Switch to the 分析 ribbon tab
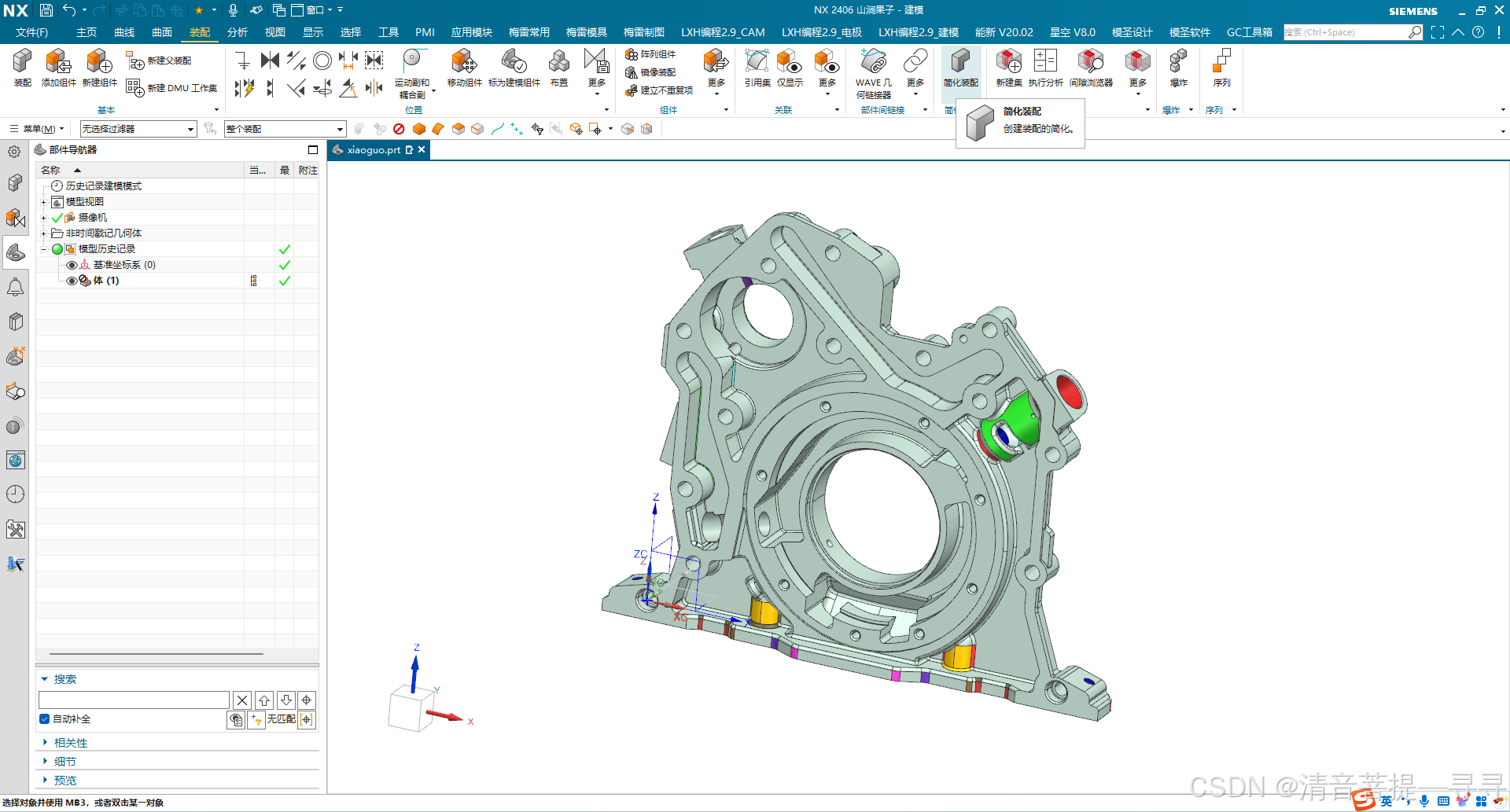The image size is (1510, 812). (x=238, y=32)
